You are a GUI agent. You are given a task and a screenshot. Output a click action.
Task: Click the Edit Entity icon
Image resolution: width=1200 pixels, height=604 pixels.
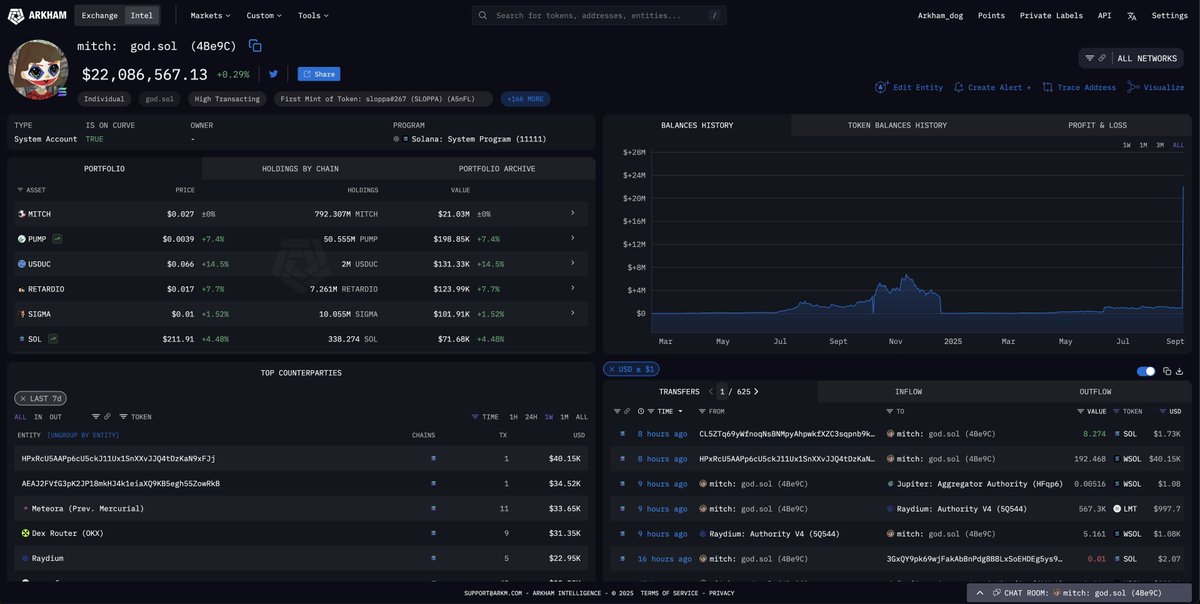click(x=881, y=87)
